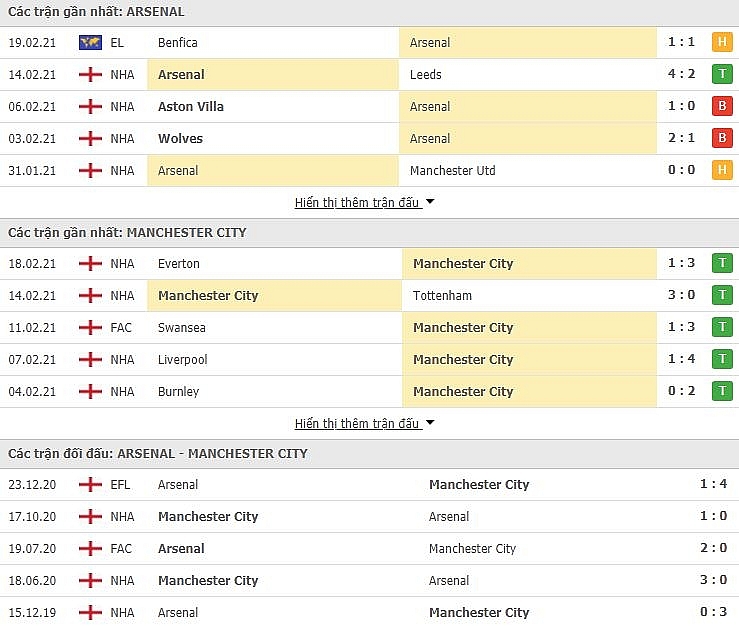Viewport: 739px width, 626px height.
Task: Select the highlighted Arsenal team versus Leeds
Action: 182,74
